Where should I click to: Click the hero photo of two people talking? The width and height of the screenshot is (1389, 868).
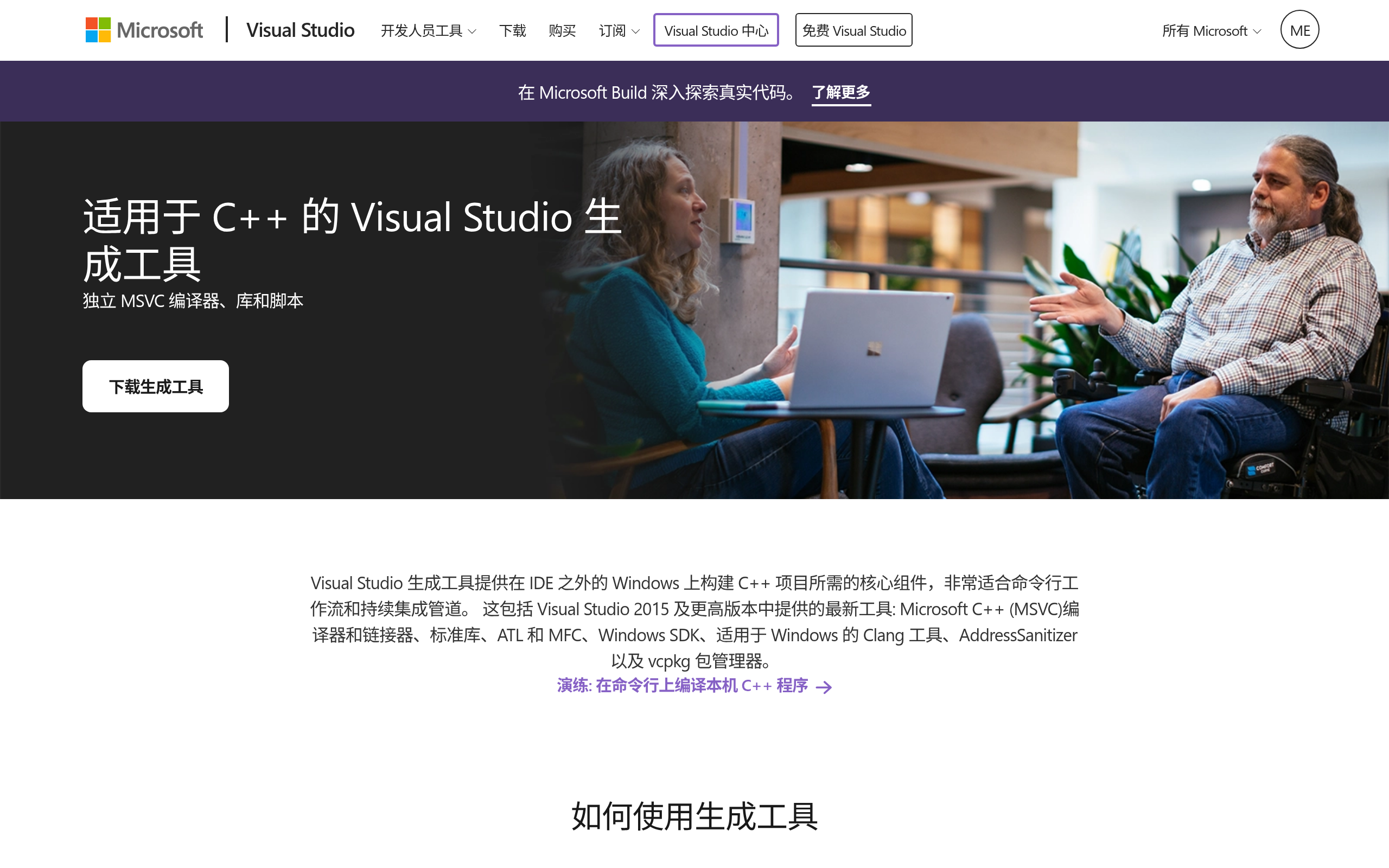[964, 310]
